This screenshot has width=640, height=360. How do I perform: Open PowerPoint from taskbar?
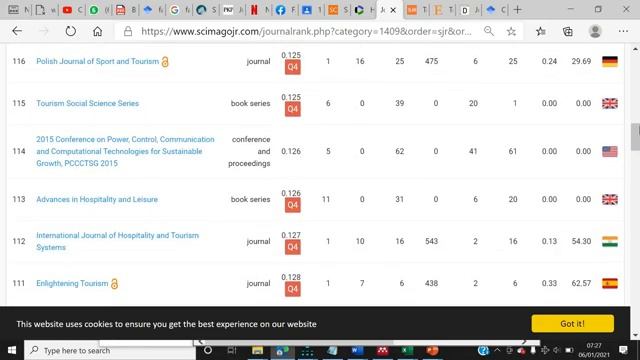tap(432, 350)
